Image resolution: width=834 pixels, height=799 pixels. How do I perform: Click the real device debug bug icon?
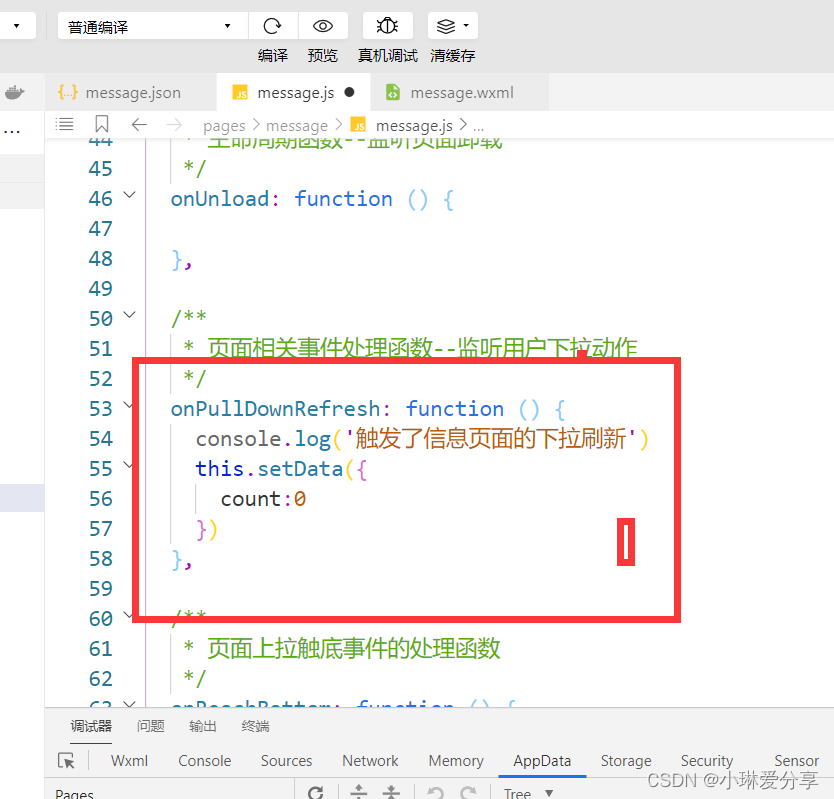tap(387, 26)
